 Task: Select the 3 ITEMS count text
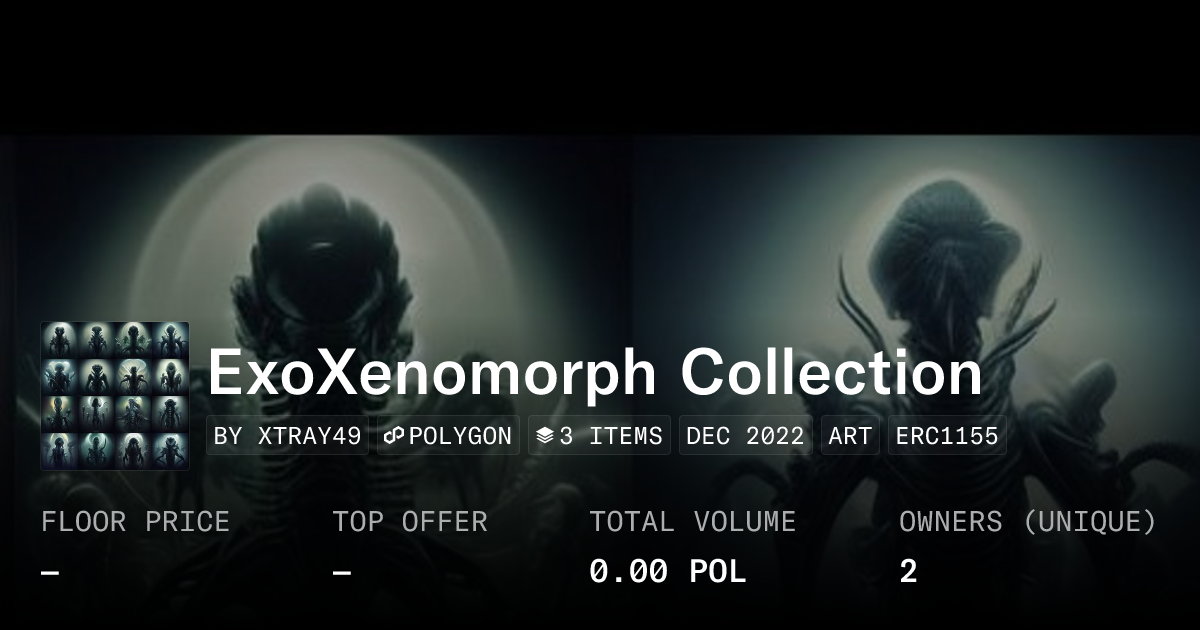point(610,436)
